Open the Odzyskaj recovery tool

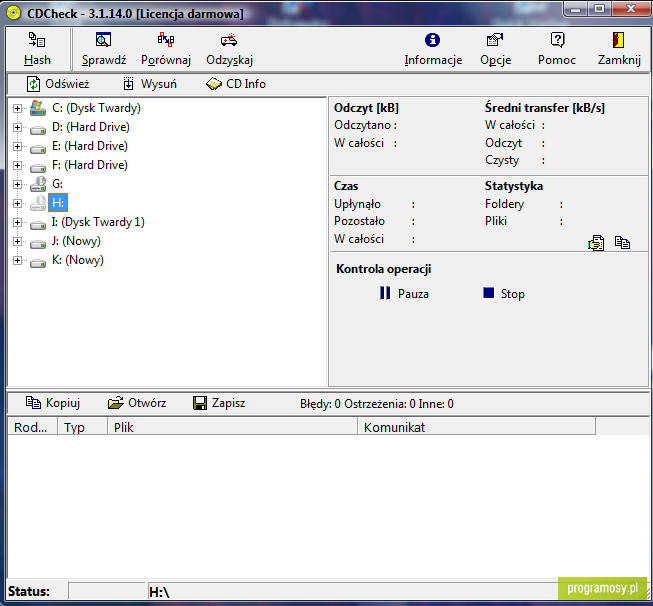click(x=229, y=49)
